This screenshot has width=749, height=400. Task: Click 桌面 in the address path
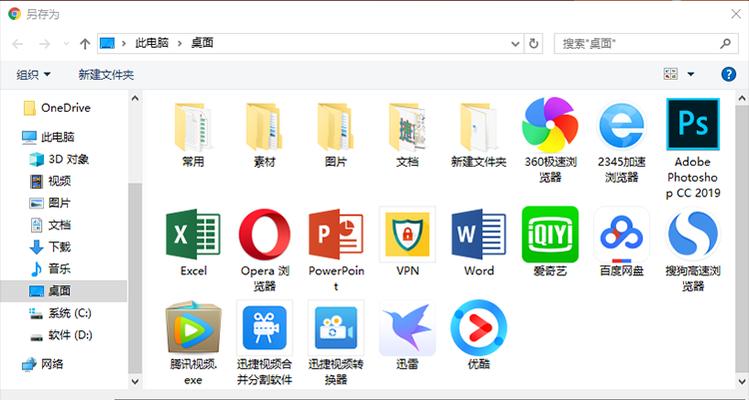click(x=202, y=43)
